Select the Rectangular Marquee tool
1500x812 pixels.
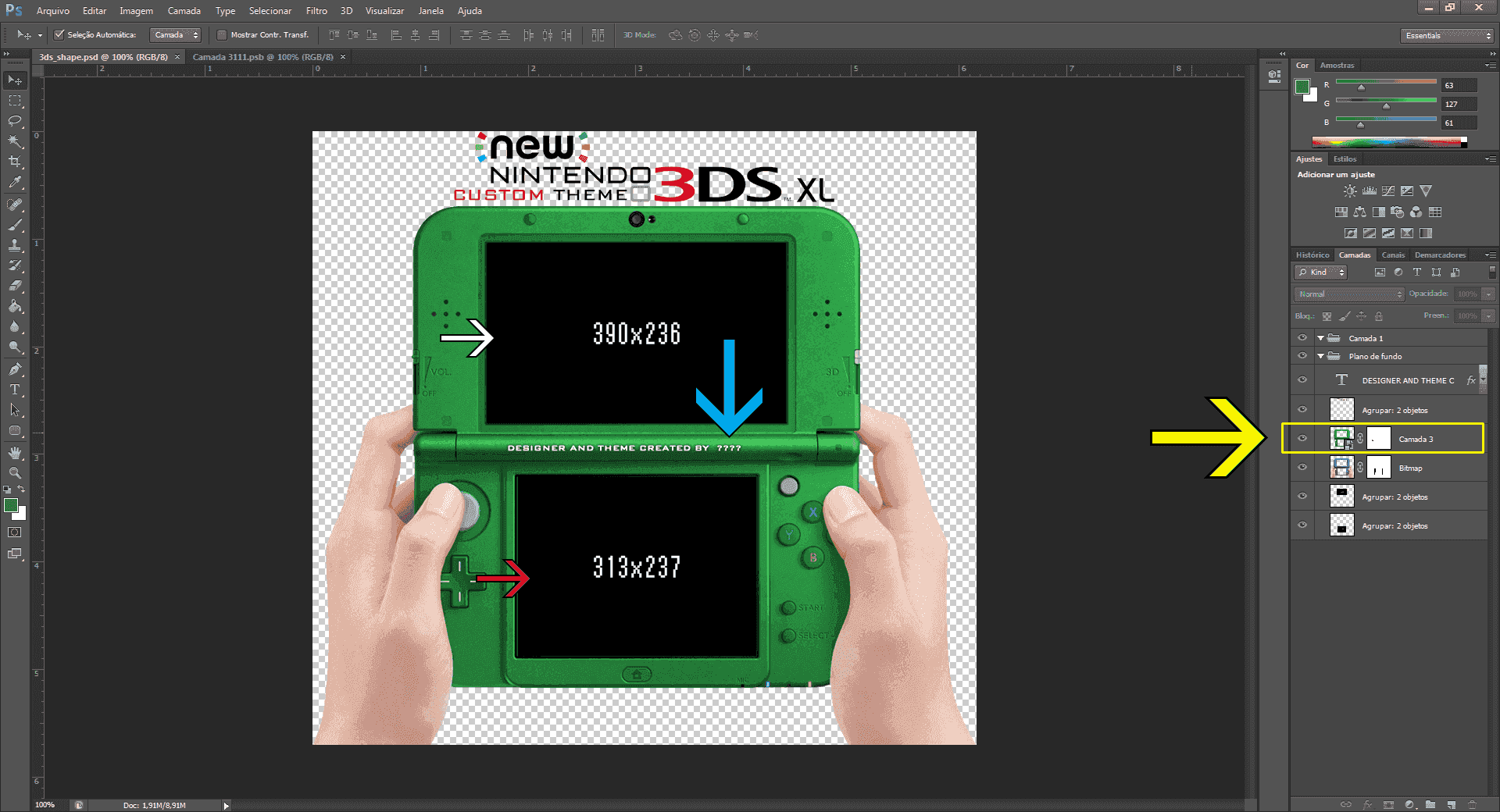(x=15, y=101)
